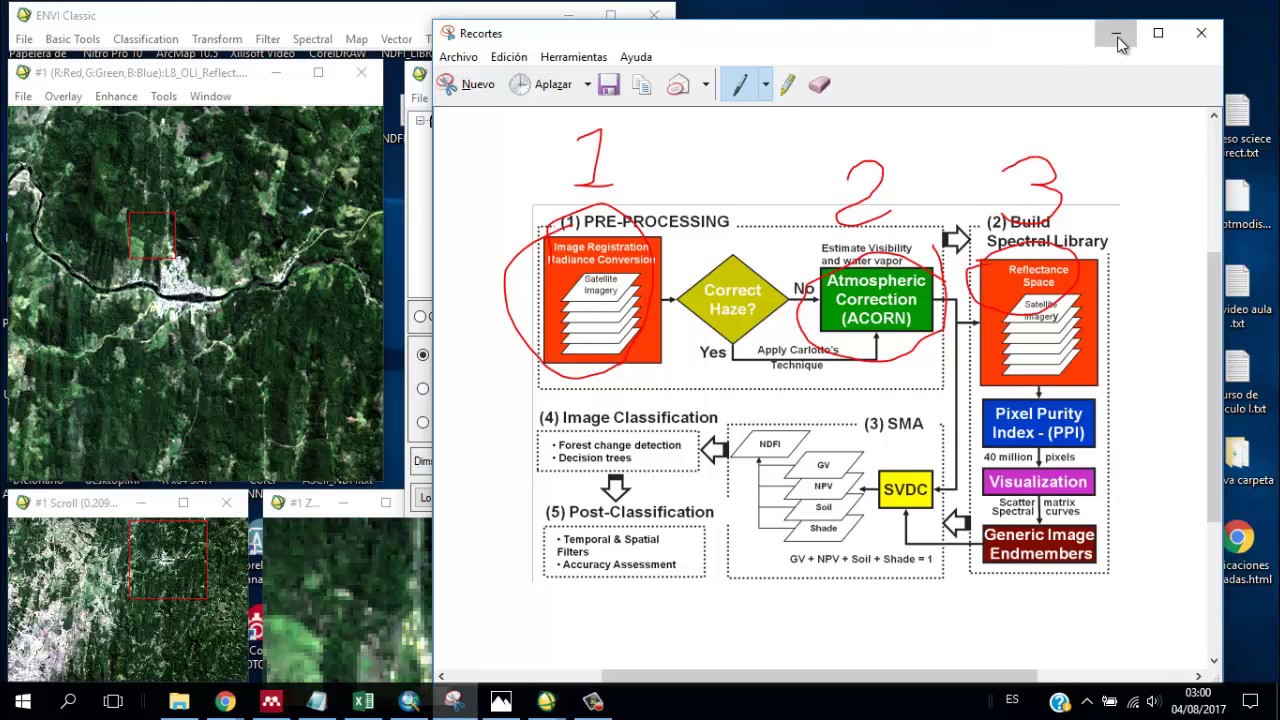Open the ENVI Classic File menu
Screen dimensions: 1280x720
click(x=24, y=39)
